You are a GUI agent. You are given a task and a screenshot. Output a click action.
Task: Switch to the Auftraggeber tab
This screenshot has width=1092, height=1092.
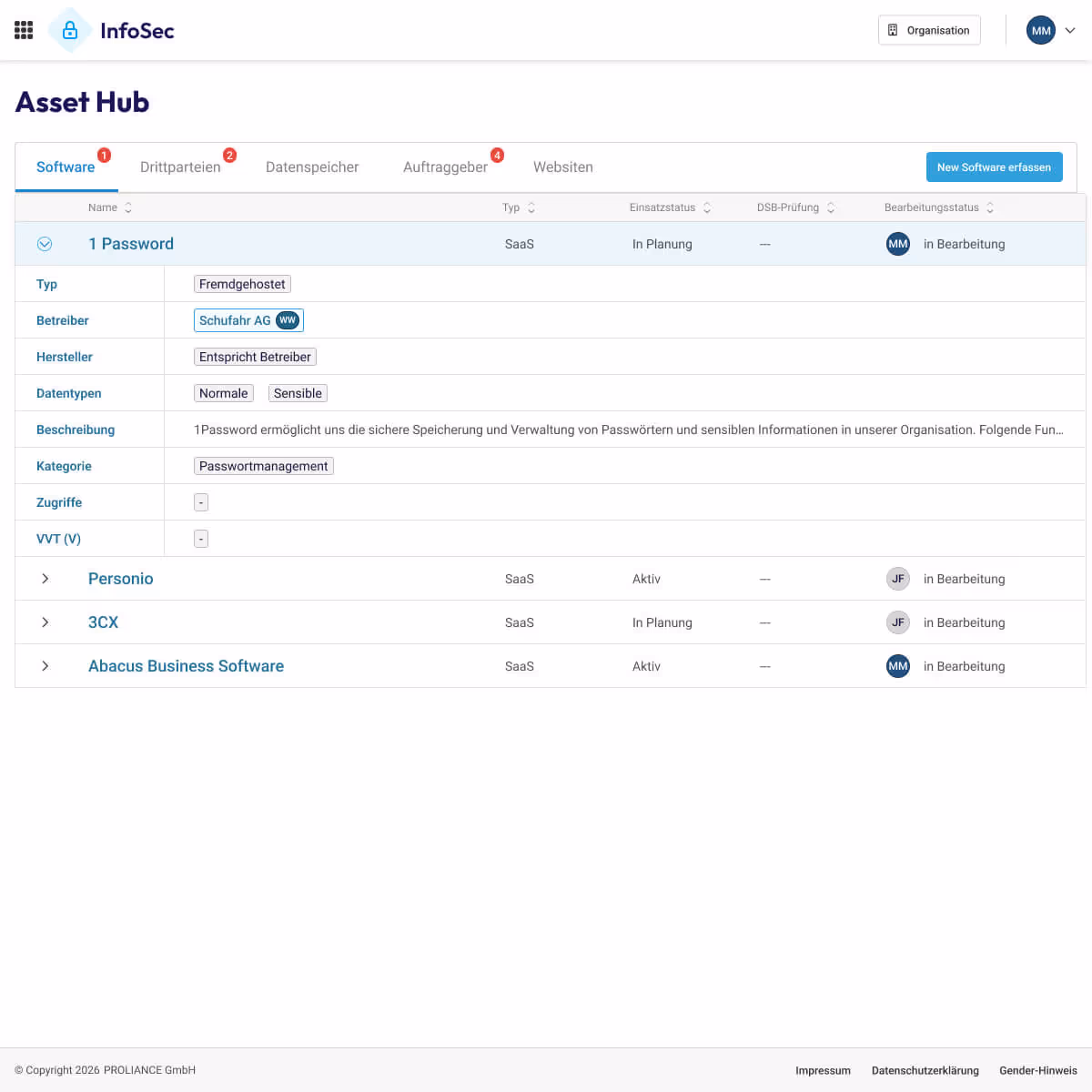(x=445, y=167)
